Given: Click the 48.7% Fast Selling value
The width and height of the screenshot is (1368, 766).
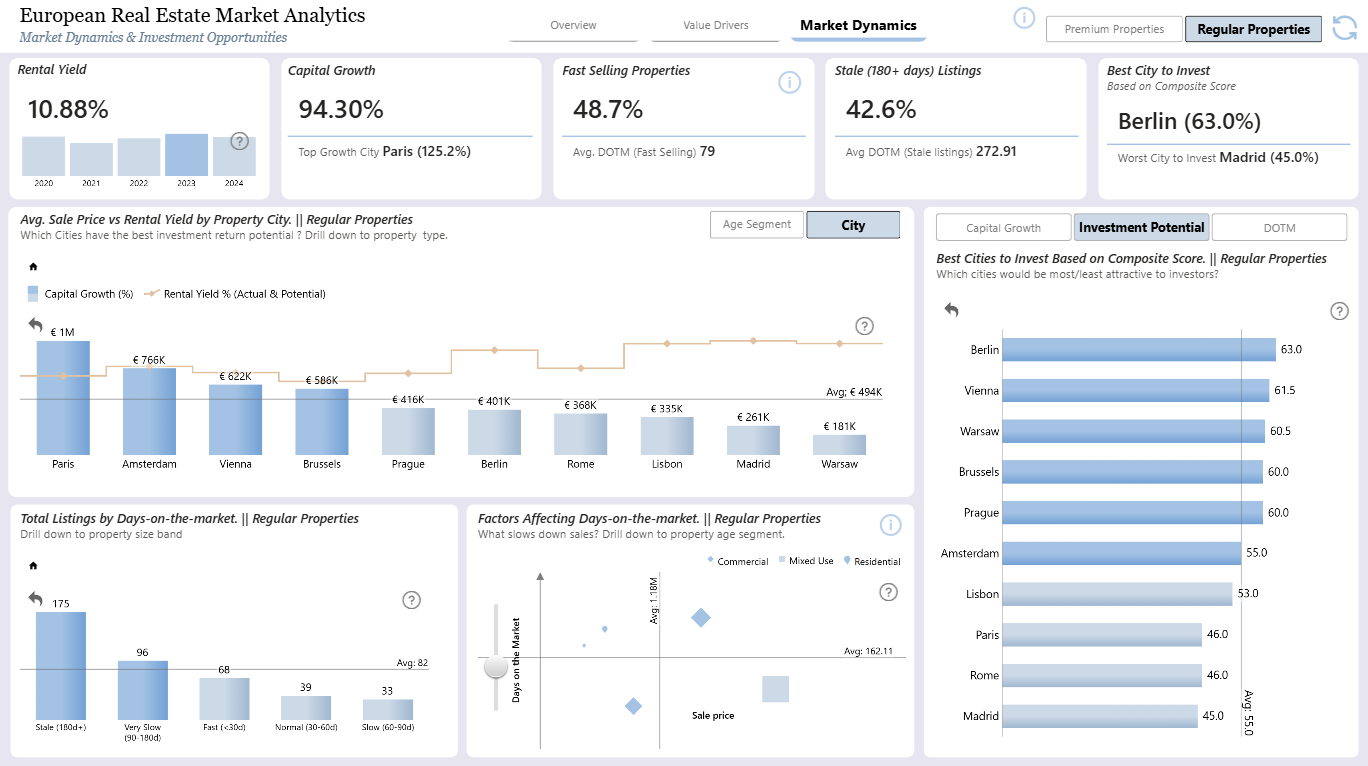Looking at the screenshot, I should point(608,109).
